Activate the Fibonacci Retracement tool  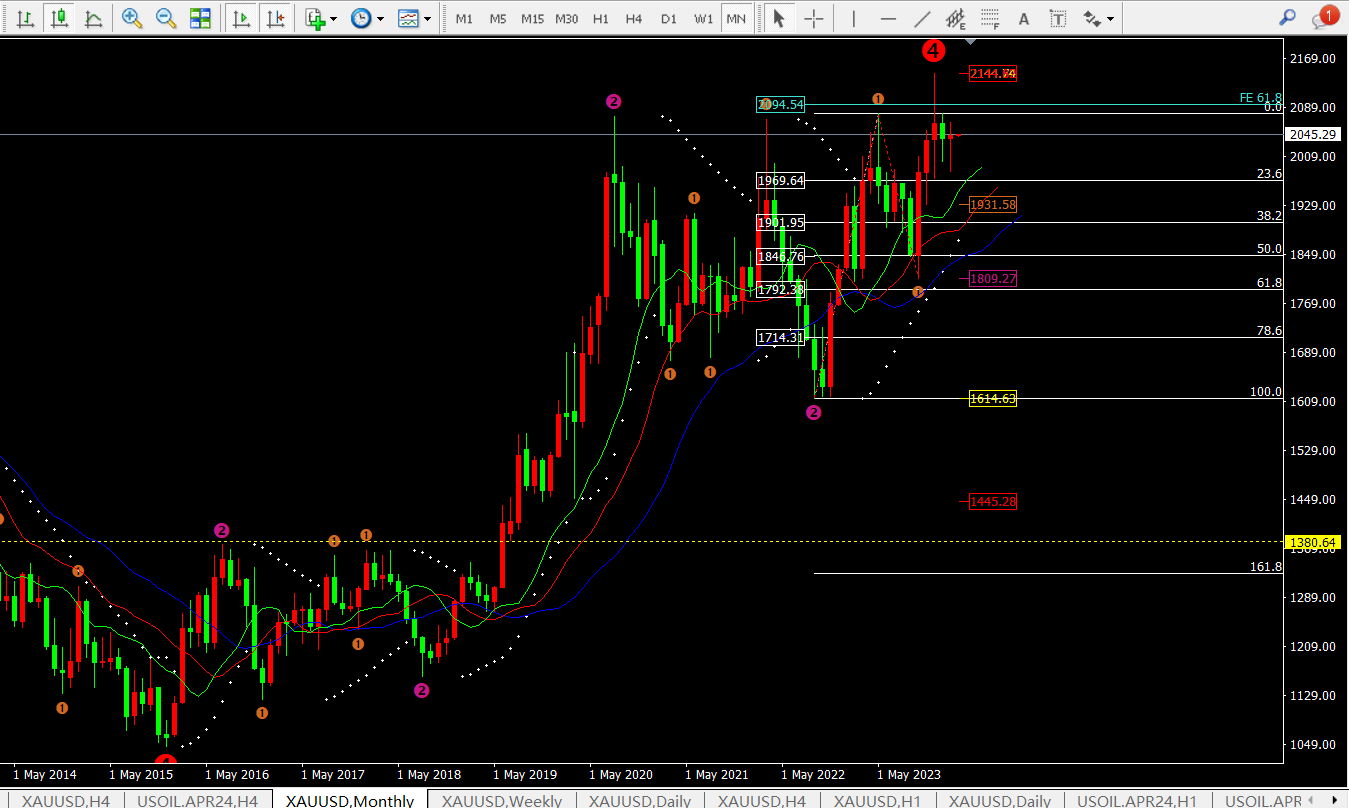(990, 18)
